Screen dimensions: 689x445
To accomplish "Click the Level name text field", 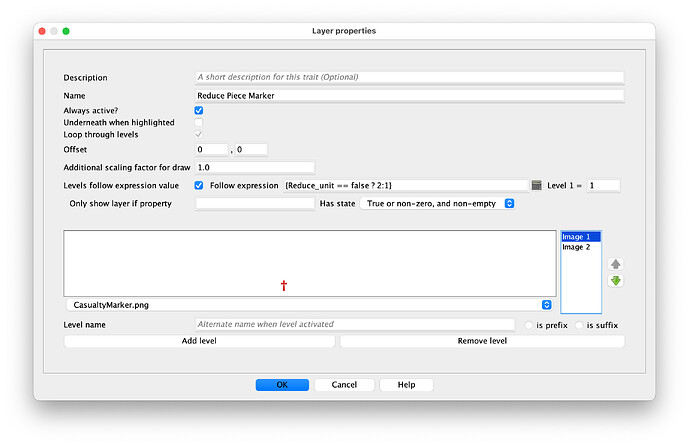I will pos(354,324).
